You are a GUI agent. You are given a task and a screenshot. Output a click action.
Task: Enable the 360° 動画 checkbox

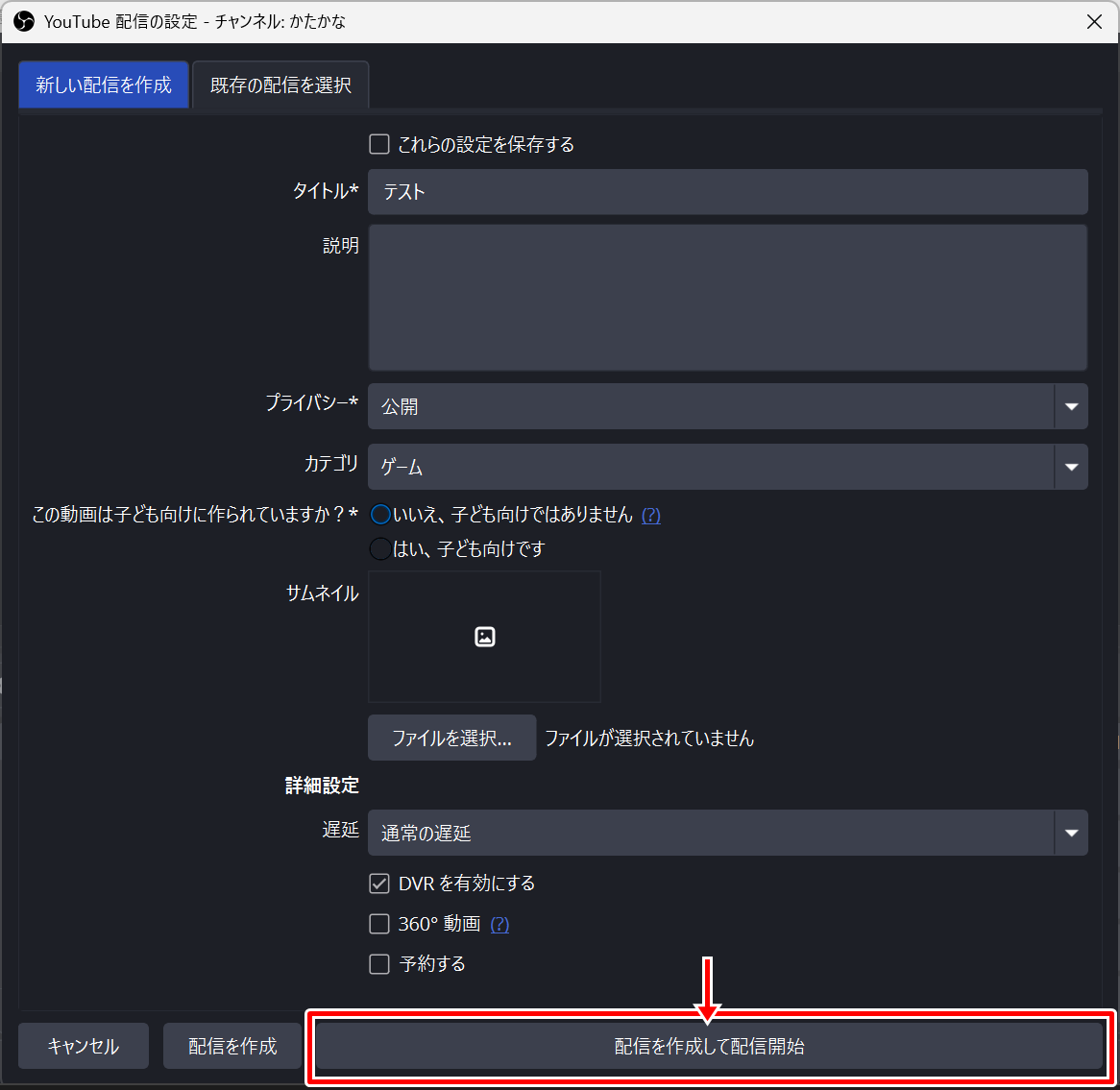[379, 924]
